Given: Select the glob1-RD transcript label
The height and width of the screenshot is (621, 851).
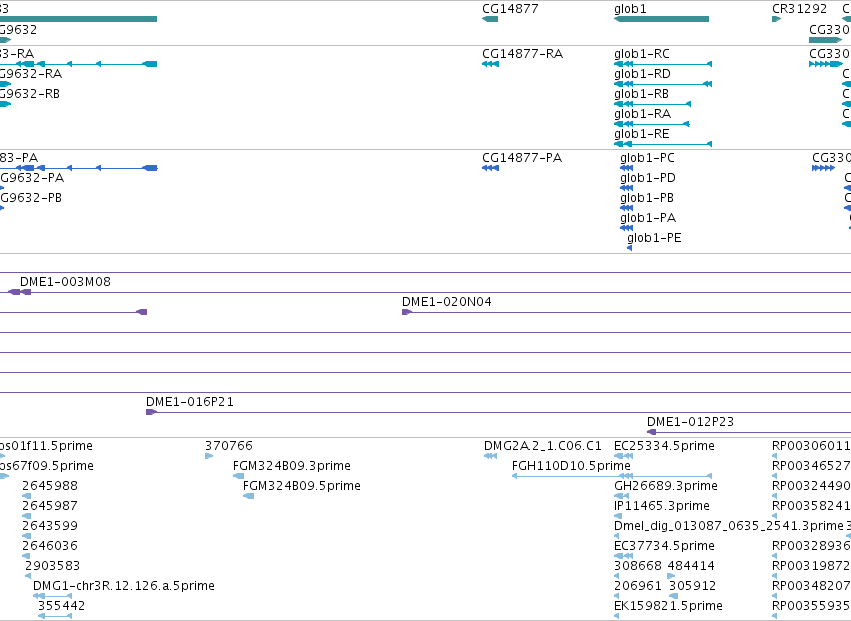Looking at the screenshot, I should tap(642, 74).
